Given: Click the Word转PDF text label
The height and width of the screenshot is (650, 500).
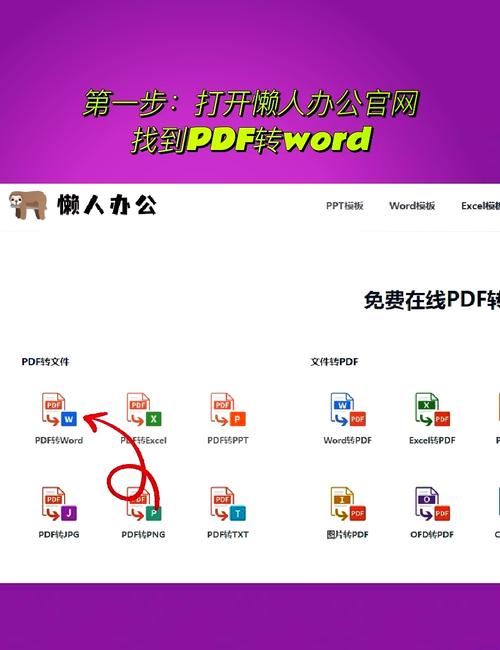Looking at the screenshot, I should [347, 440].
